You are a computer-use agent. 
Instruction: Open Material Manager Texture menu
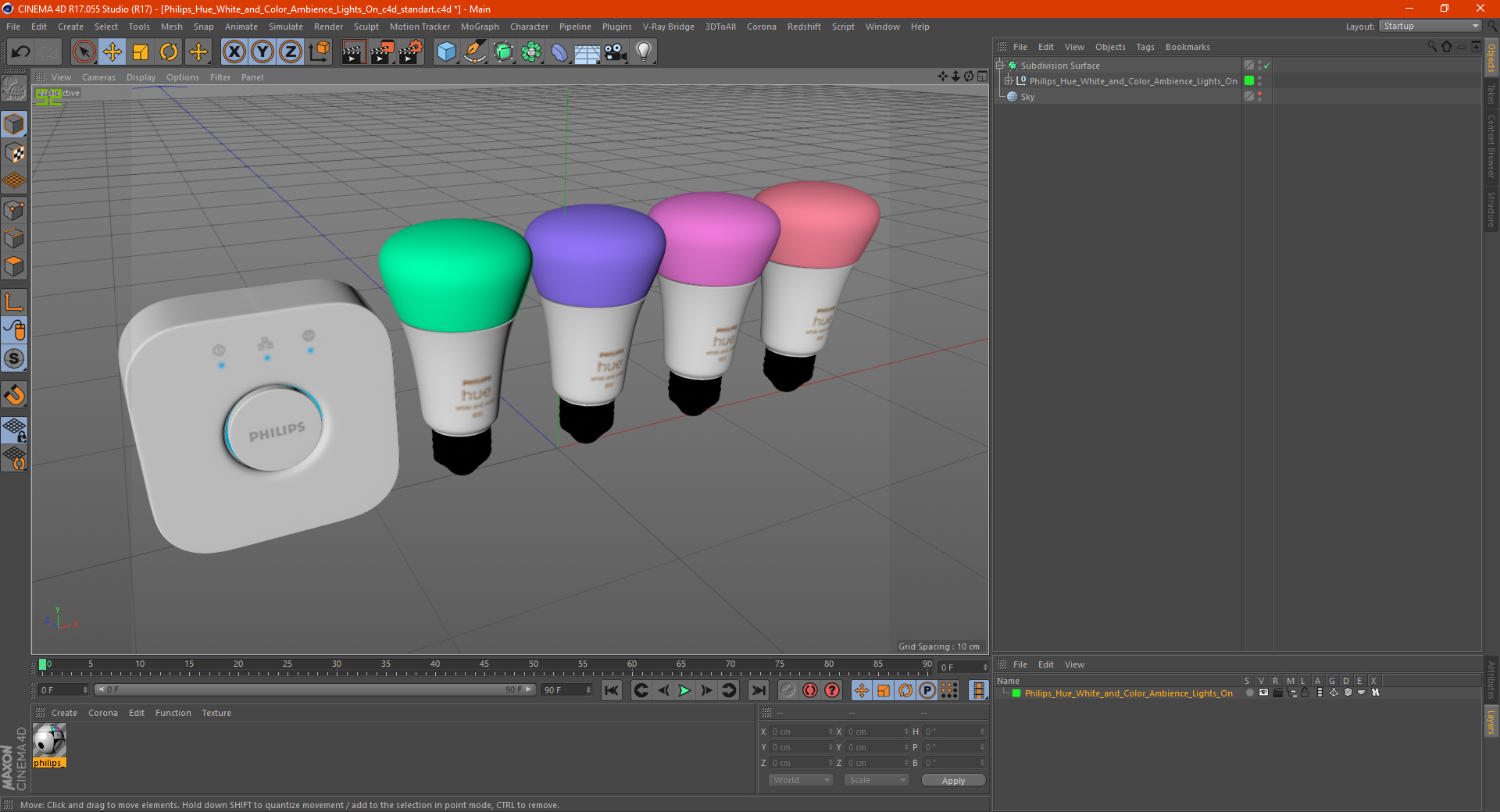(x=216, y=713)
